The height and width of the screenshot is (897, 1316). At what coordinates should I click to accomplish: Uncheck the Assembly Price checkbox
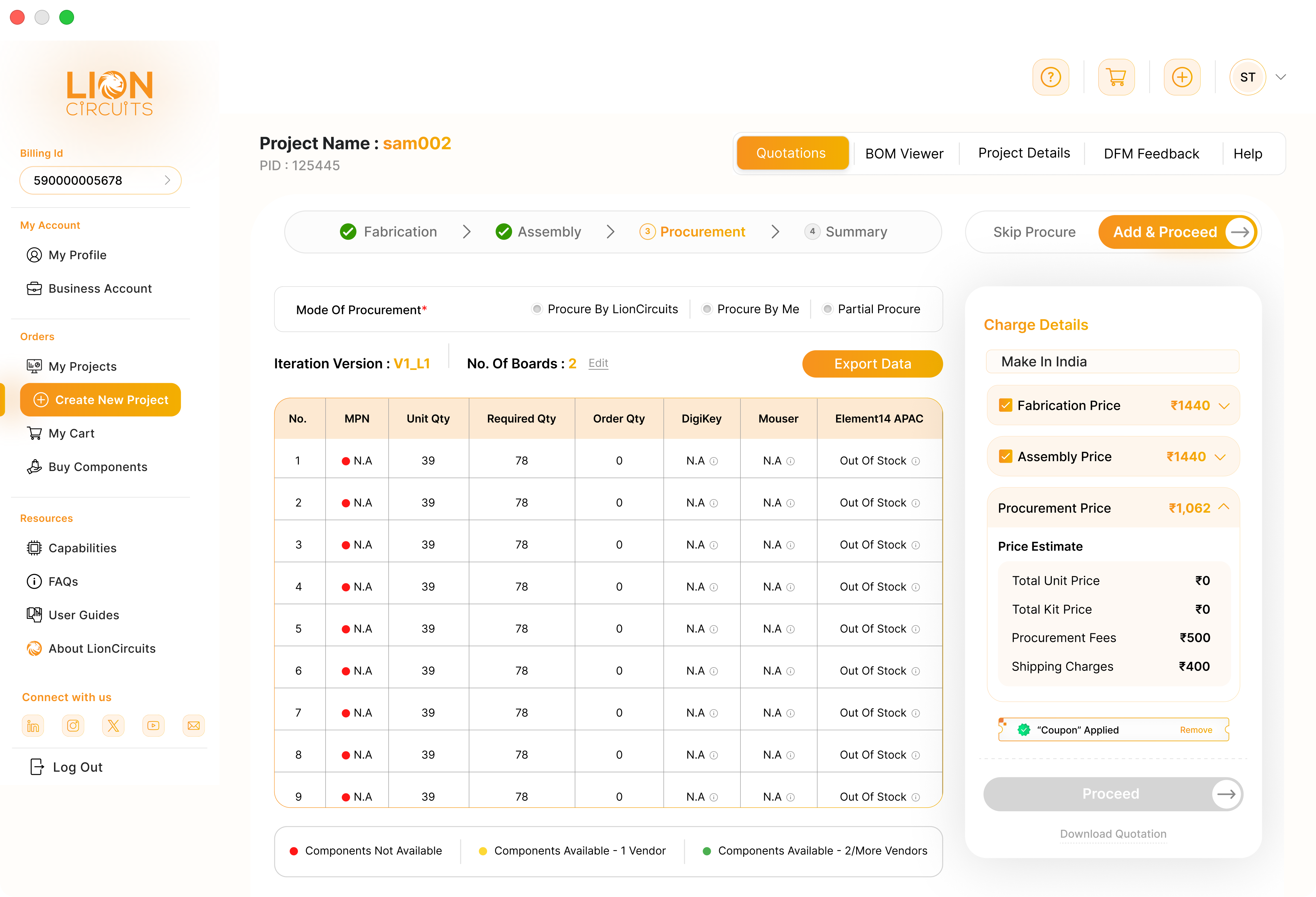(x=1006, y=457)
